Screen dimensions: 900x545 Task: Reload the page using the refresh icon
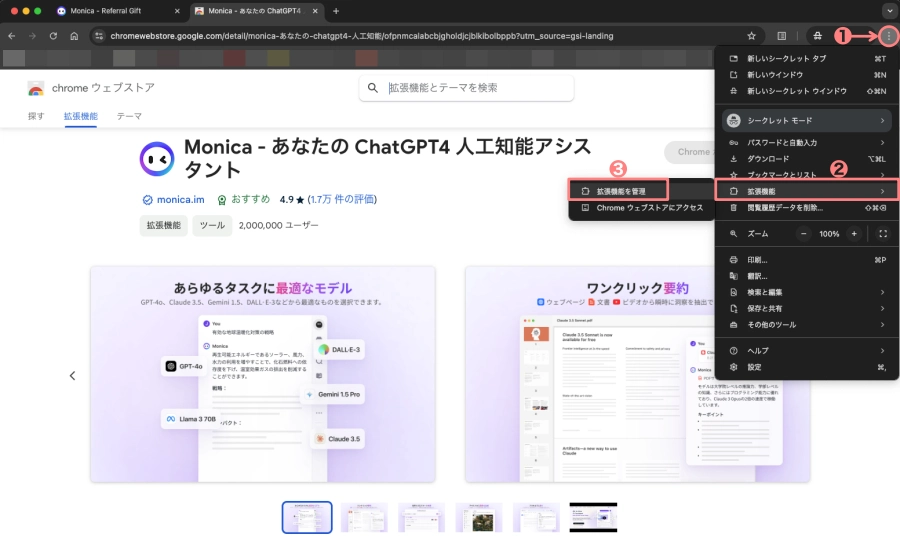pyautogui.click(x=53, y=36)
